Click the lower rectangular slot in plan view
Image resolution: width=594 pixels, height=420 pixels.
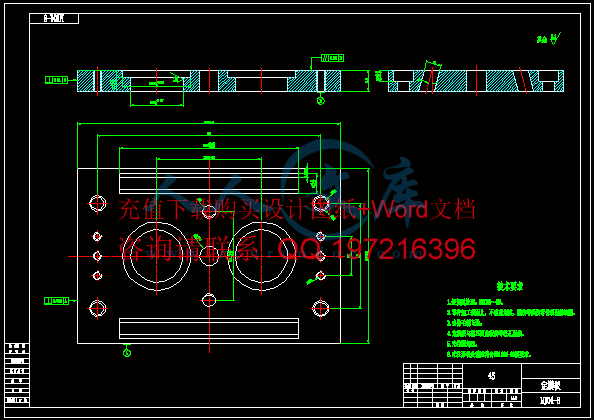pyautogui.click(x=209, y=328)
